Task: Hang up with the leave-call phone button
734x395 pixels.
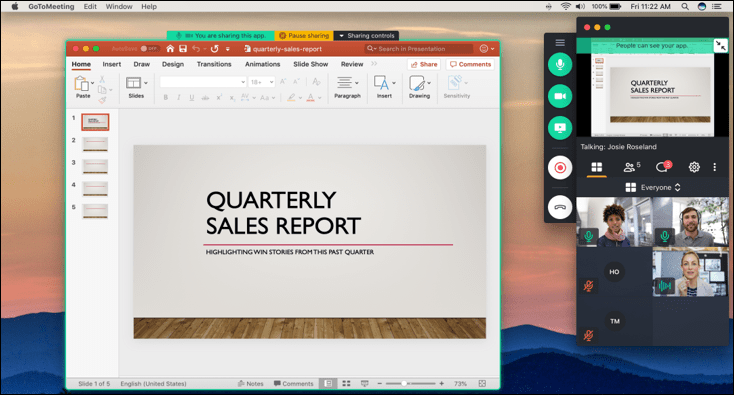Action: [560, 207]
